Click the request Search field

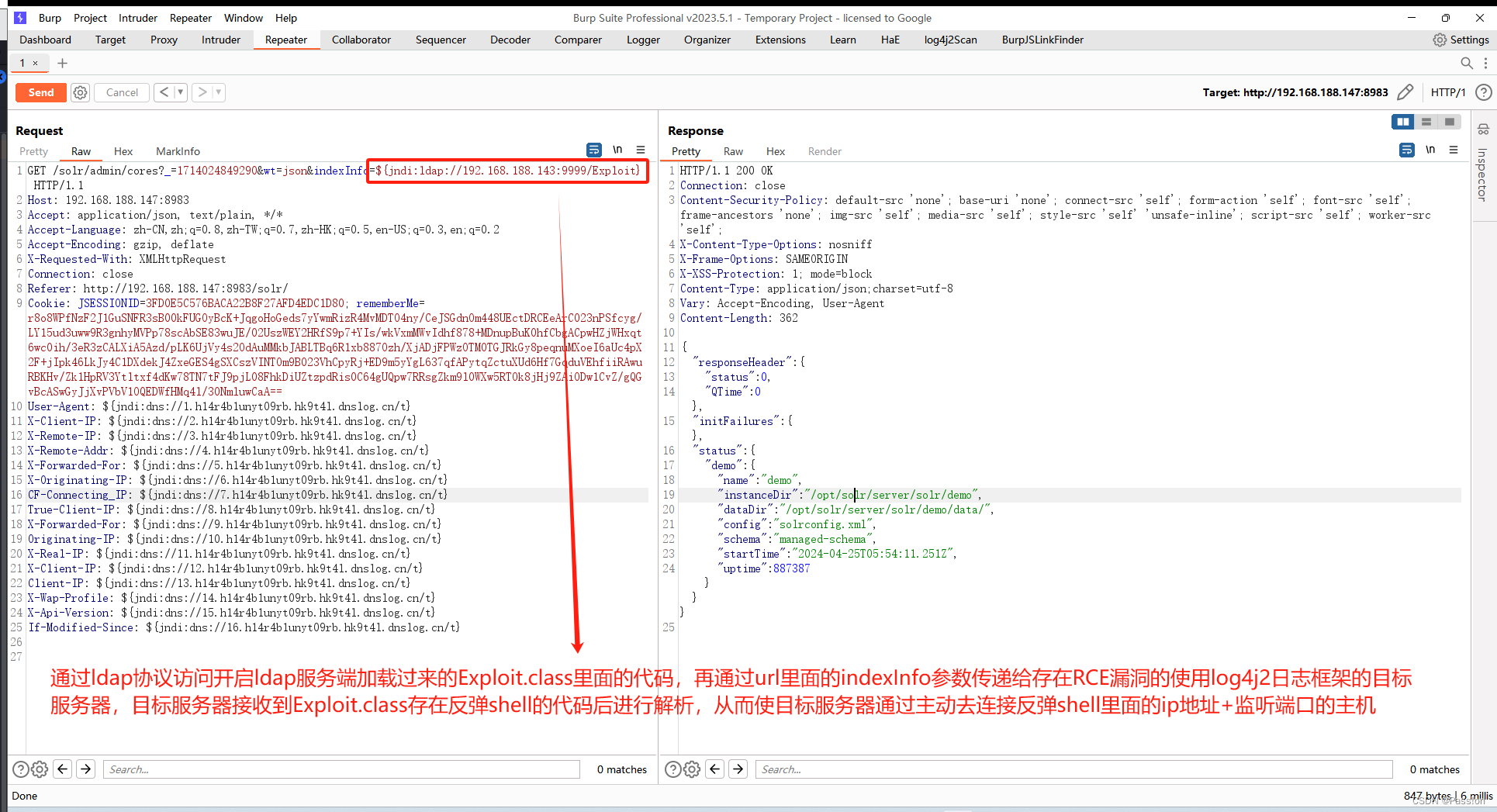[341, 769]
